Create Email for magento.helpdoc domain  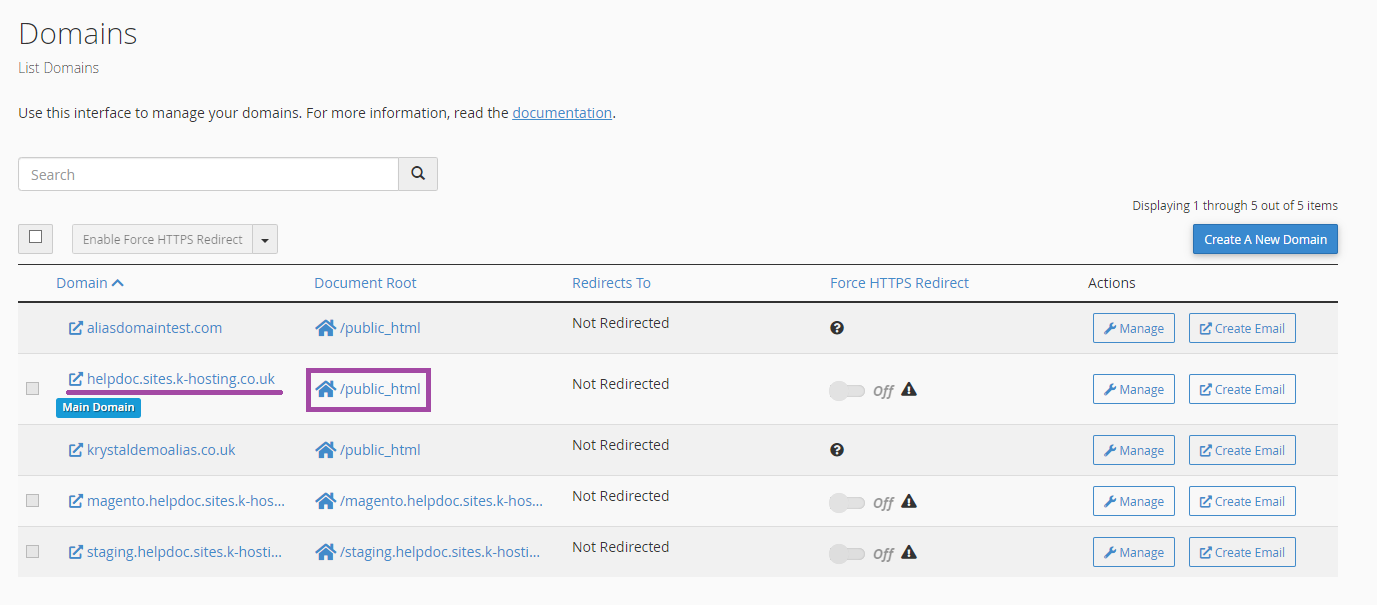tap(1242, 501)
